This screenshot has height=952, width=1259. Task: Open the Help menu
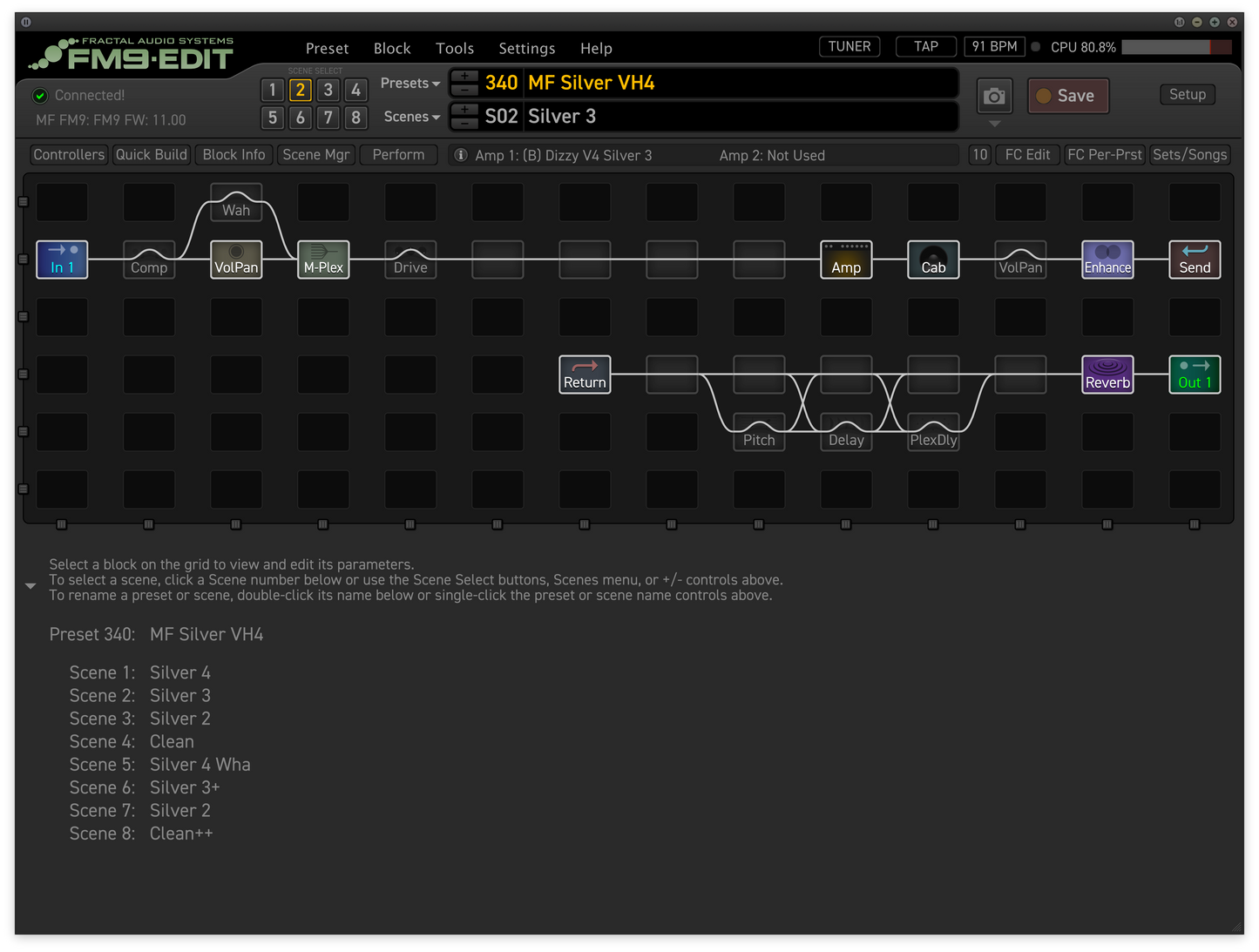[x=597, y=49]
